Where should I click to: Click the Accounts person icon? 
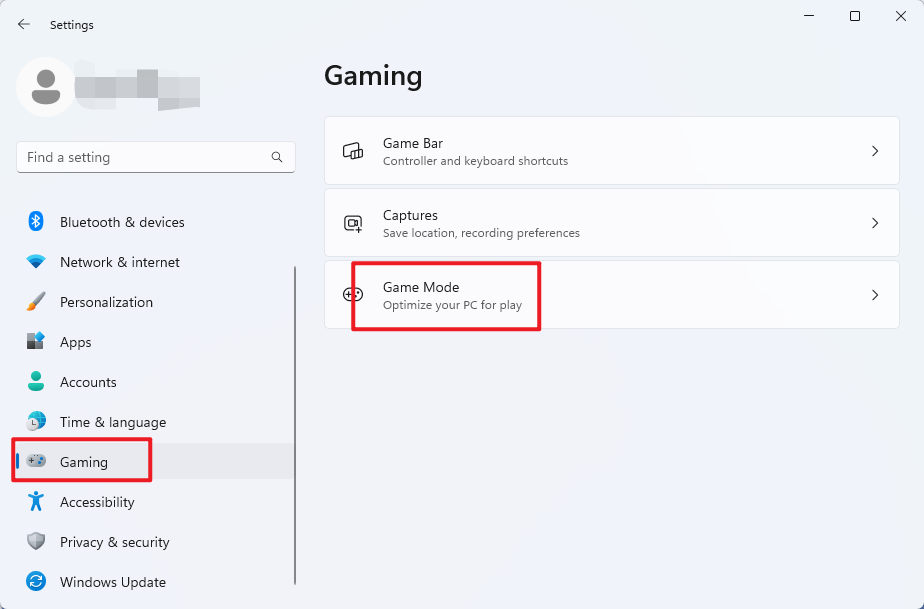(36, 382)
